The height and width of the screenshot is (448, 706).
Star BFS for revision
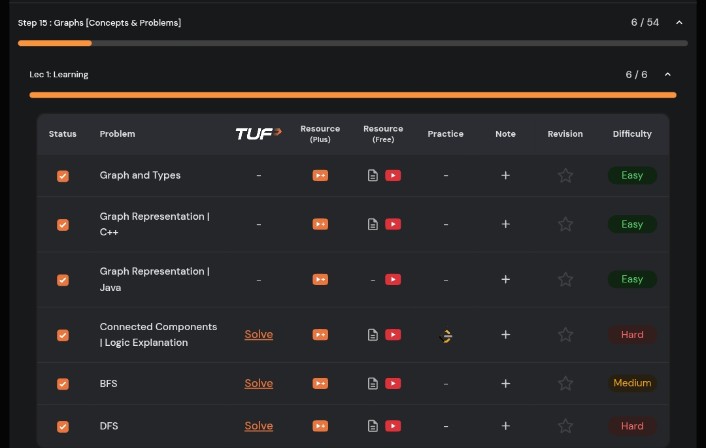(x=565, y=383)
